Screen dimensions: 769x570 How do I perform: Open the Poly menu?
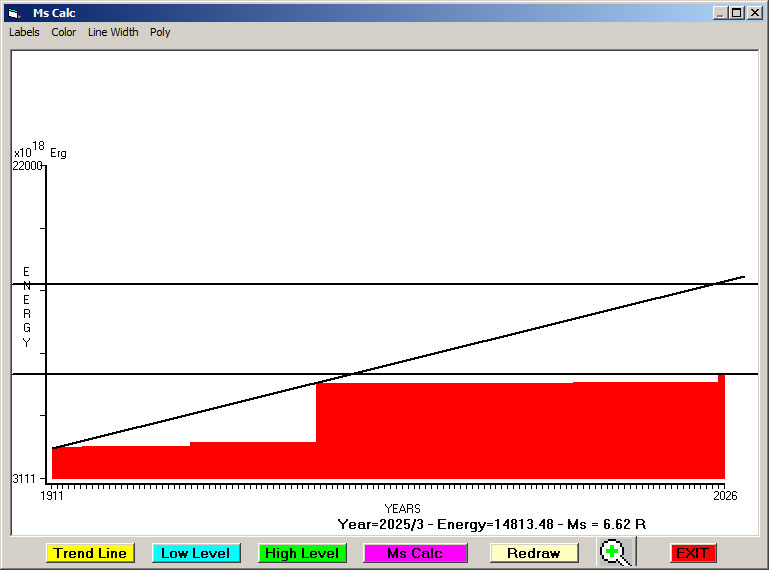click(160, 32)
